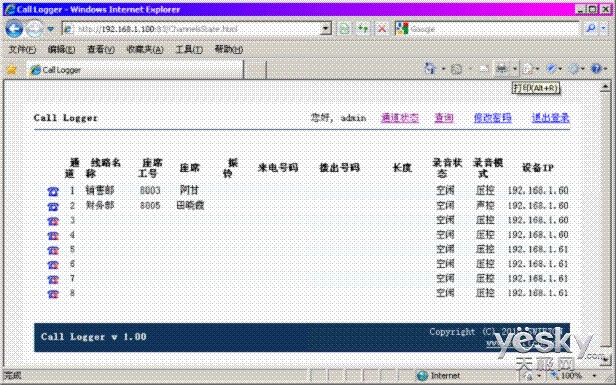Click the 声控 recording mode cell
The height and width of the screenshot is (385, 616).
[485, 205]
